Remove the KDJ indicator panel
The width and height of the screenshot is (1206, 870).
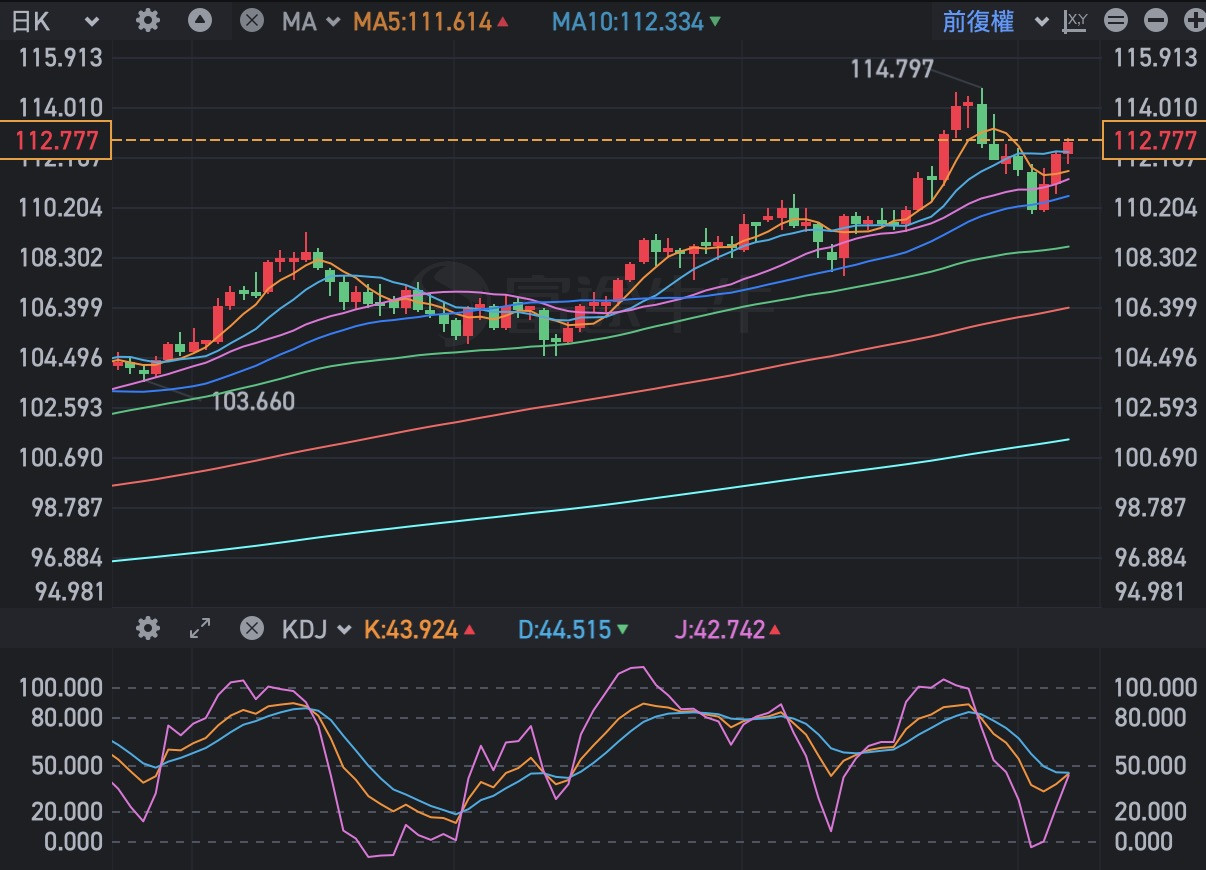[252, 628]
